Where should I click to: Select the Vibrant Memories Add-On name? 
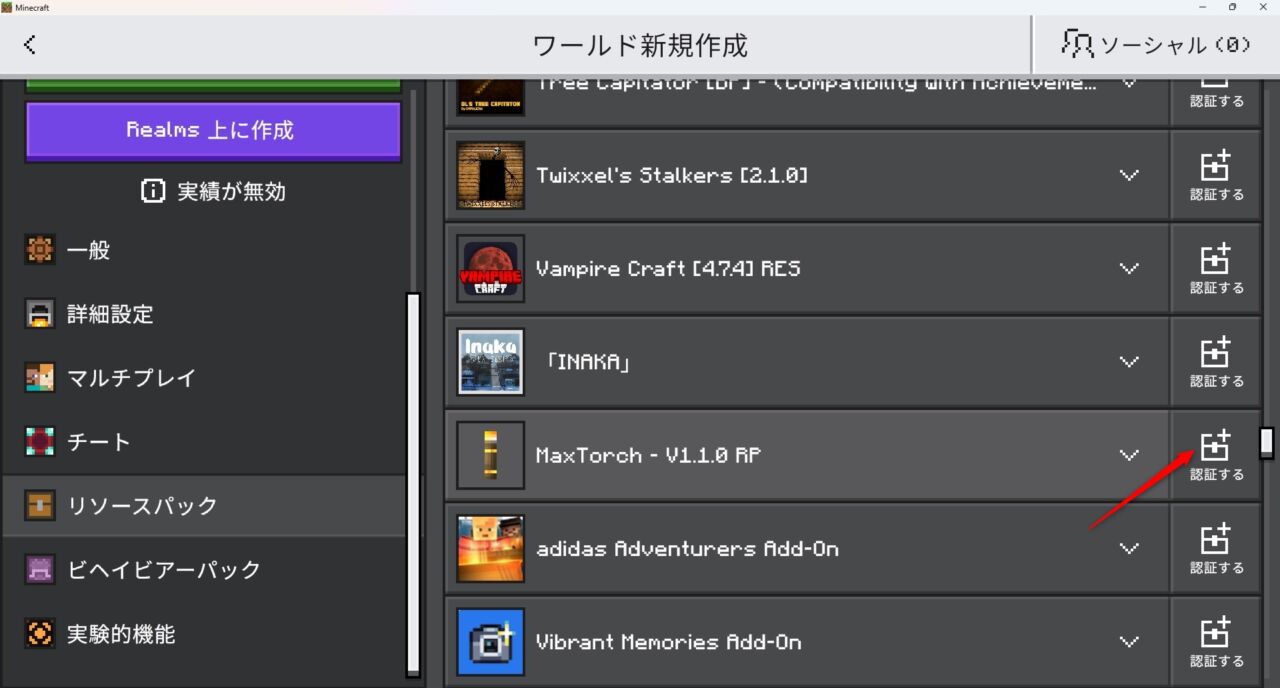(x=669, y=642)
